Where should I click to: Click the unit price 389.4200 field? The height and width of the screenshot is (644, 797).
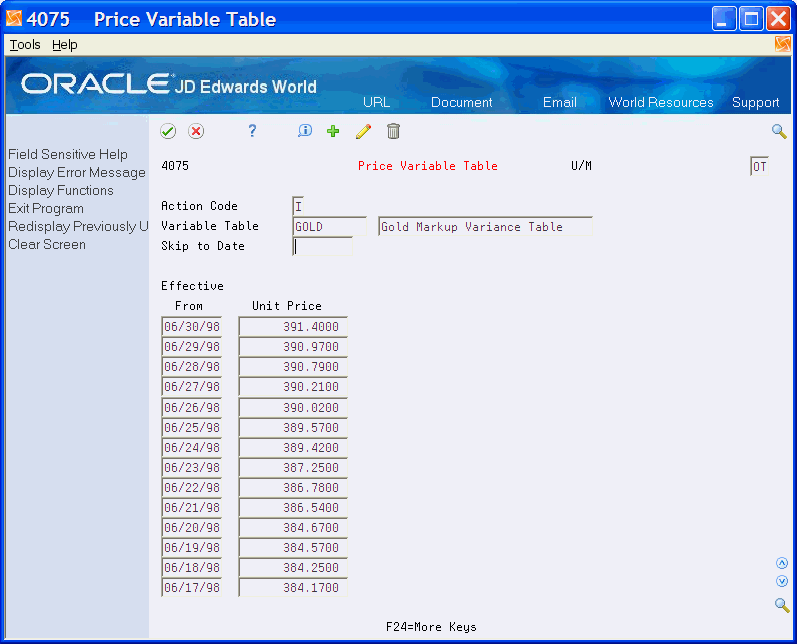(293, 447)
